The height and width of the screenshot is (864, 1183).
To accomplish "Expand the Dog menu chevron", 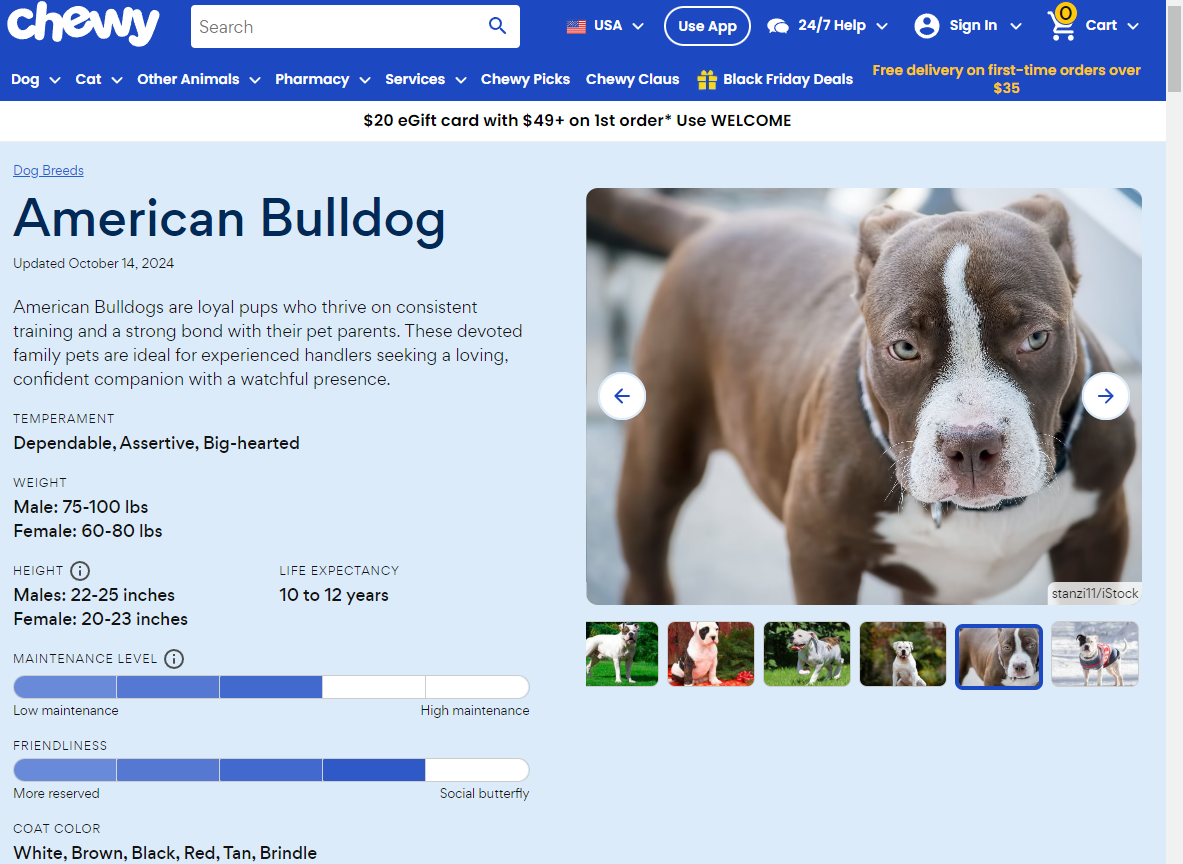I will tap(55, 80).
